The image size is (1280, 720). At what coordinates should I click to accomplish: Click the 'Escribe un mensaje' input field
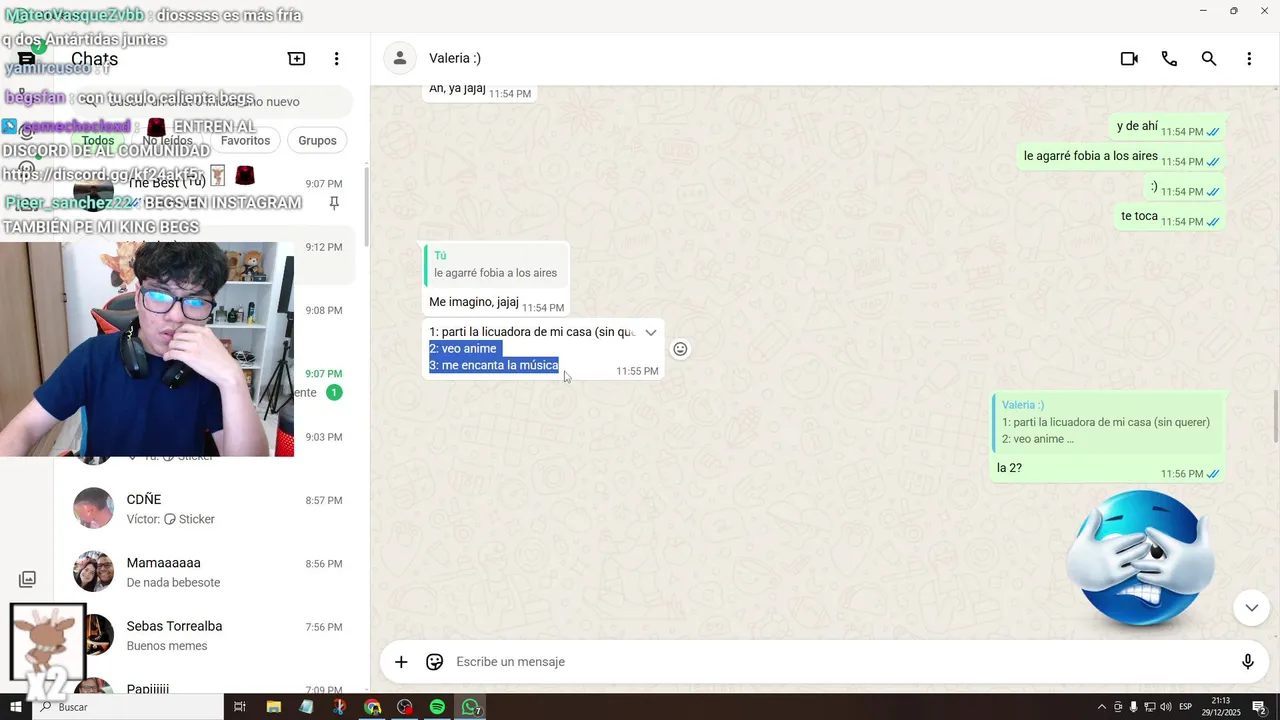click(840, 662)
